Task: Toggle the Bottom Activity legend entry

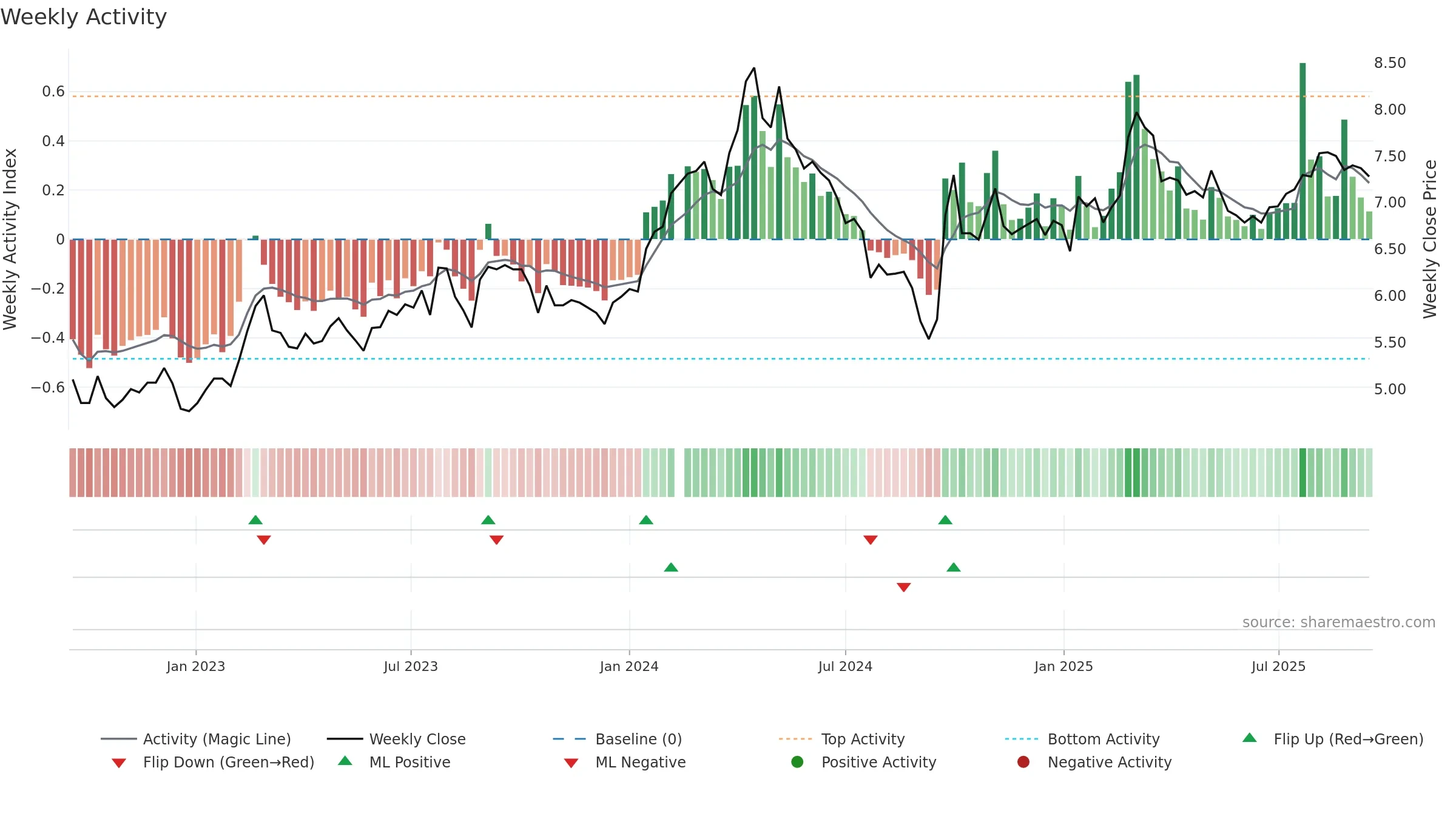Action: 1082,739
